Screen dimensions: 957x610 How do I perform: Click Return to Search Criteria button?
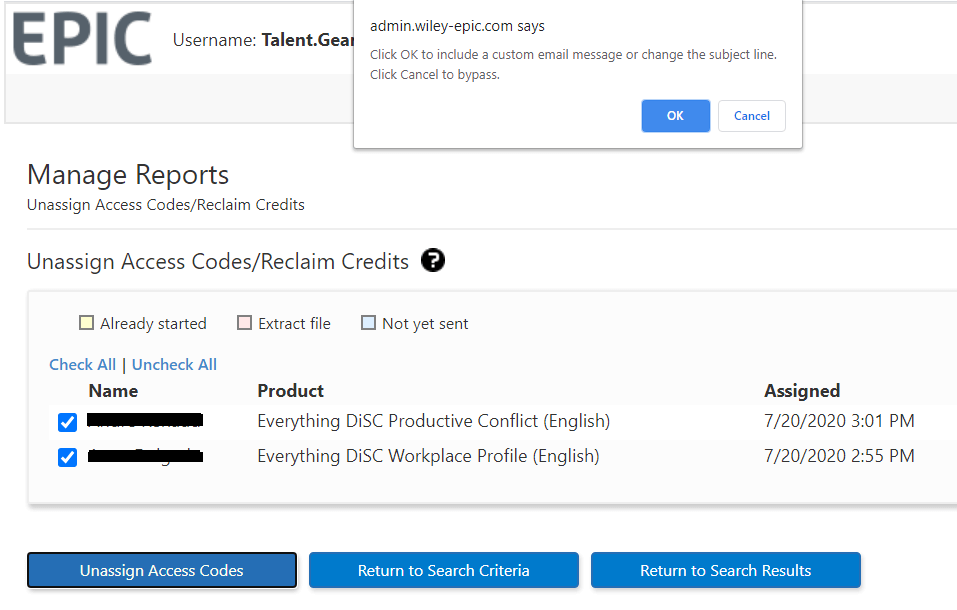point(444,570)
